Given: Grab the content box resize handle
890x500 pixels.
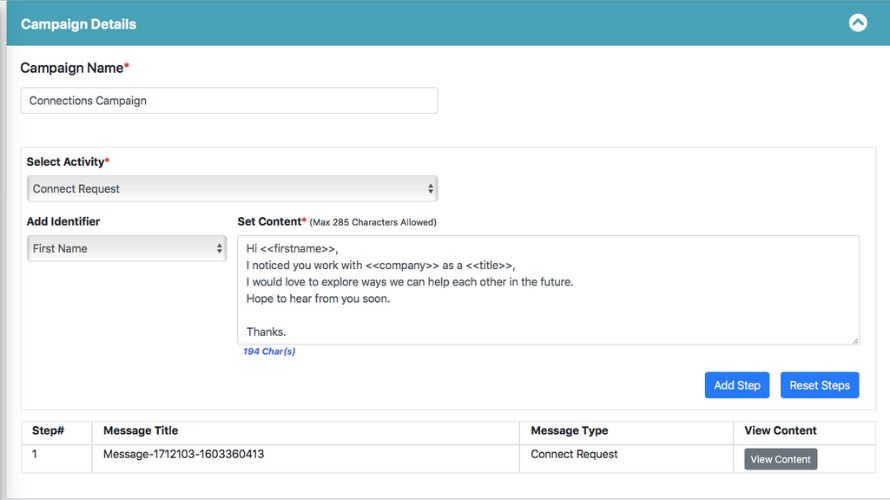Looking at the screenshot, I should coord(855,340).
